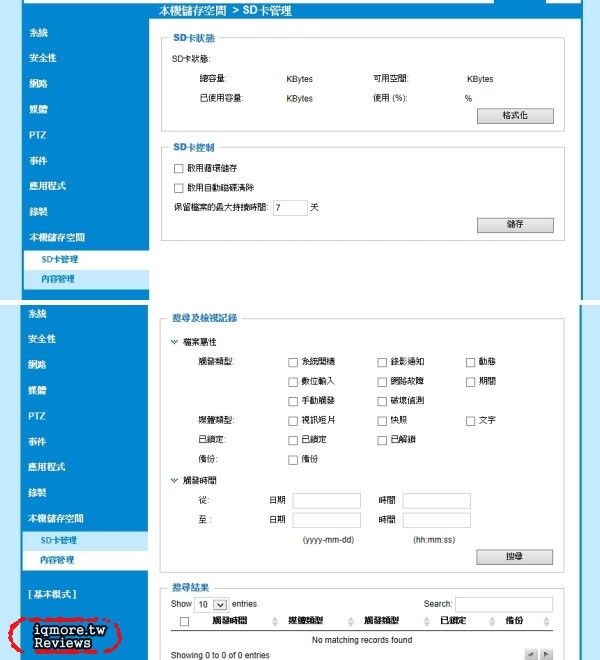
Task: Tick the 快照 media type
Action: [382, 421]
